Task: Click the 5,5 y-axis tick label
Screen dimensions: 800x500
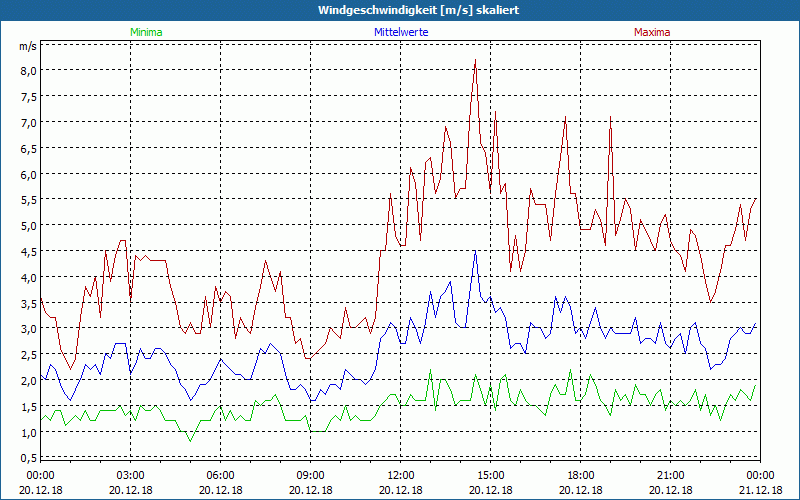Action: tap(29, 201)
